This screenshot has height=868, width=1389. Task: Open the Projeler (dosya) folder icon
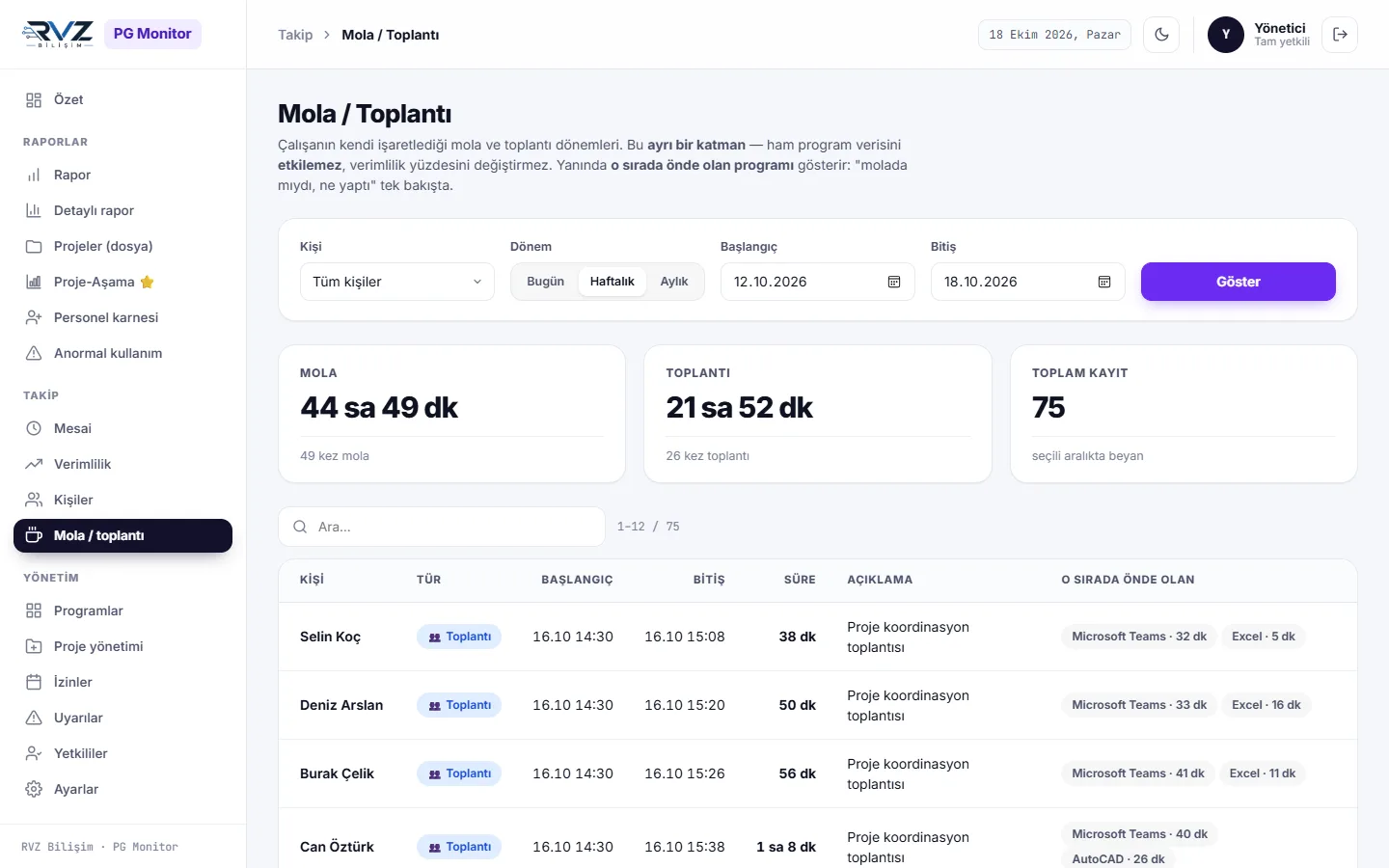34,246
